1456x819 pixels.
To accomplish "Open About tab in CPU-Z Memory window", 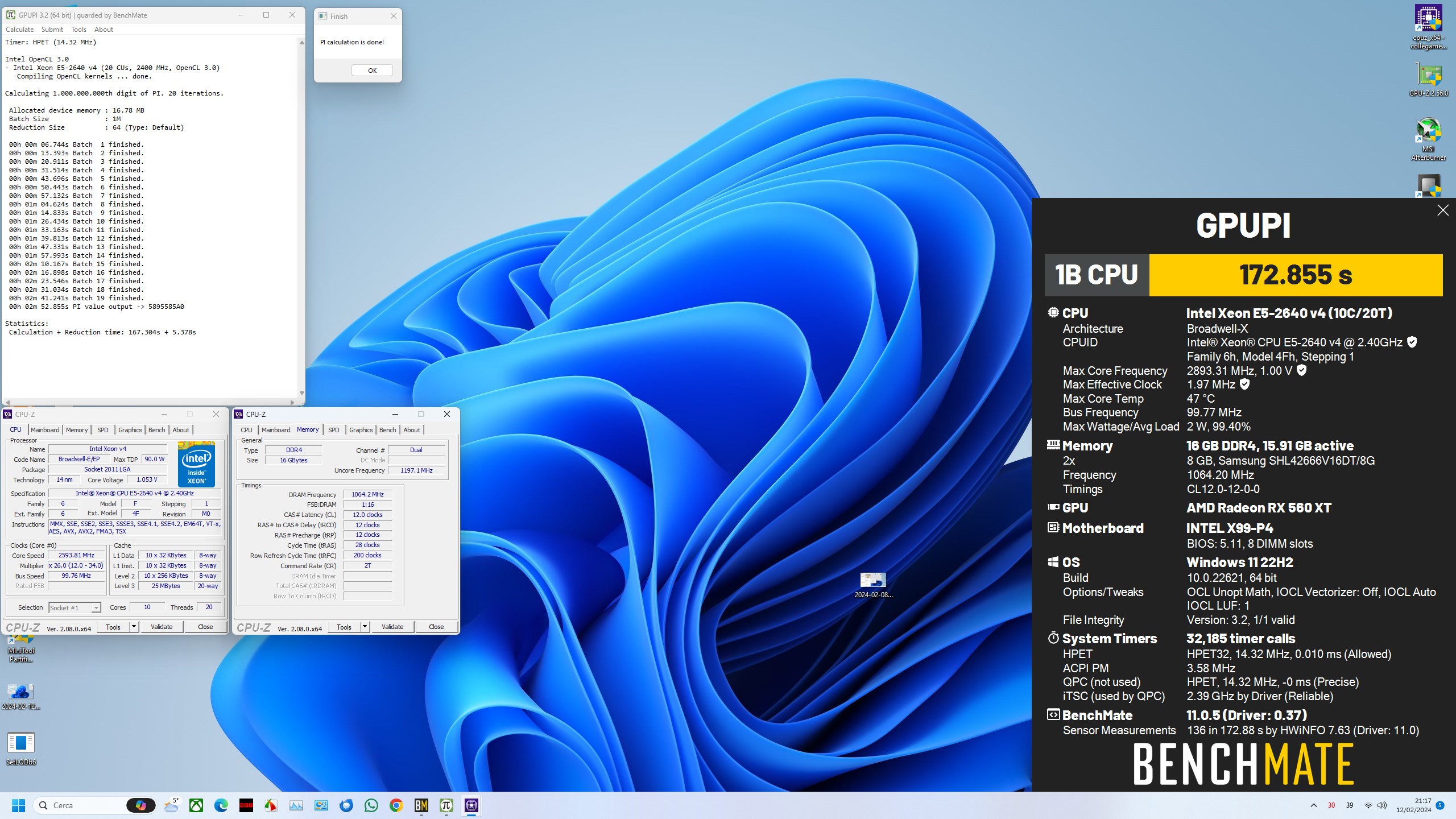I will coord(412,430).
